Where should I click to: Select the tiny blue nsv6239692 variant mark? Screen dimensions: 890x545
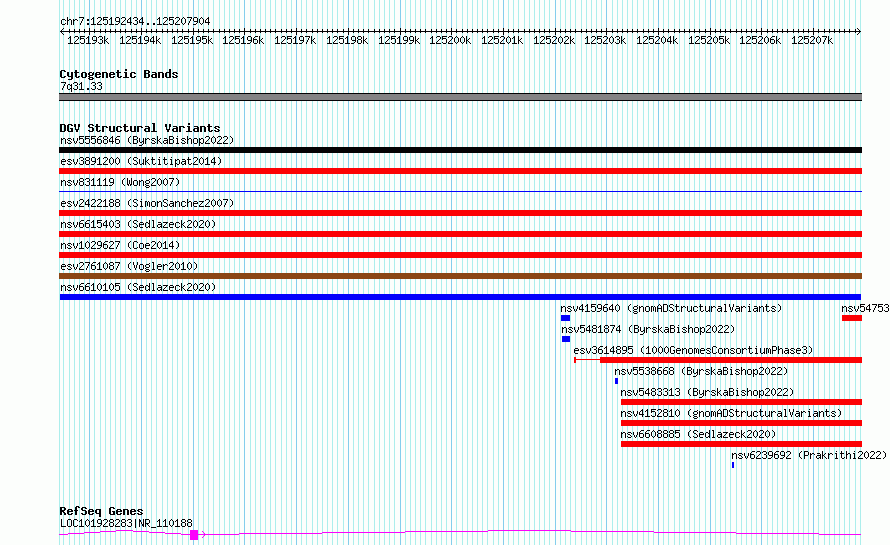733,465
